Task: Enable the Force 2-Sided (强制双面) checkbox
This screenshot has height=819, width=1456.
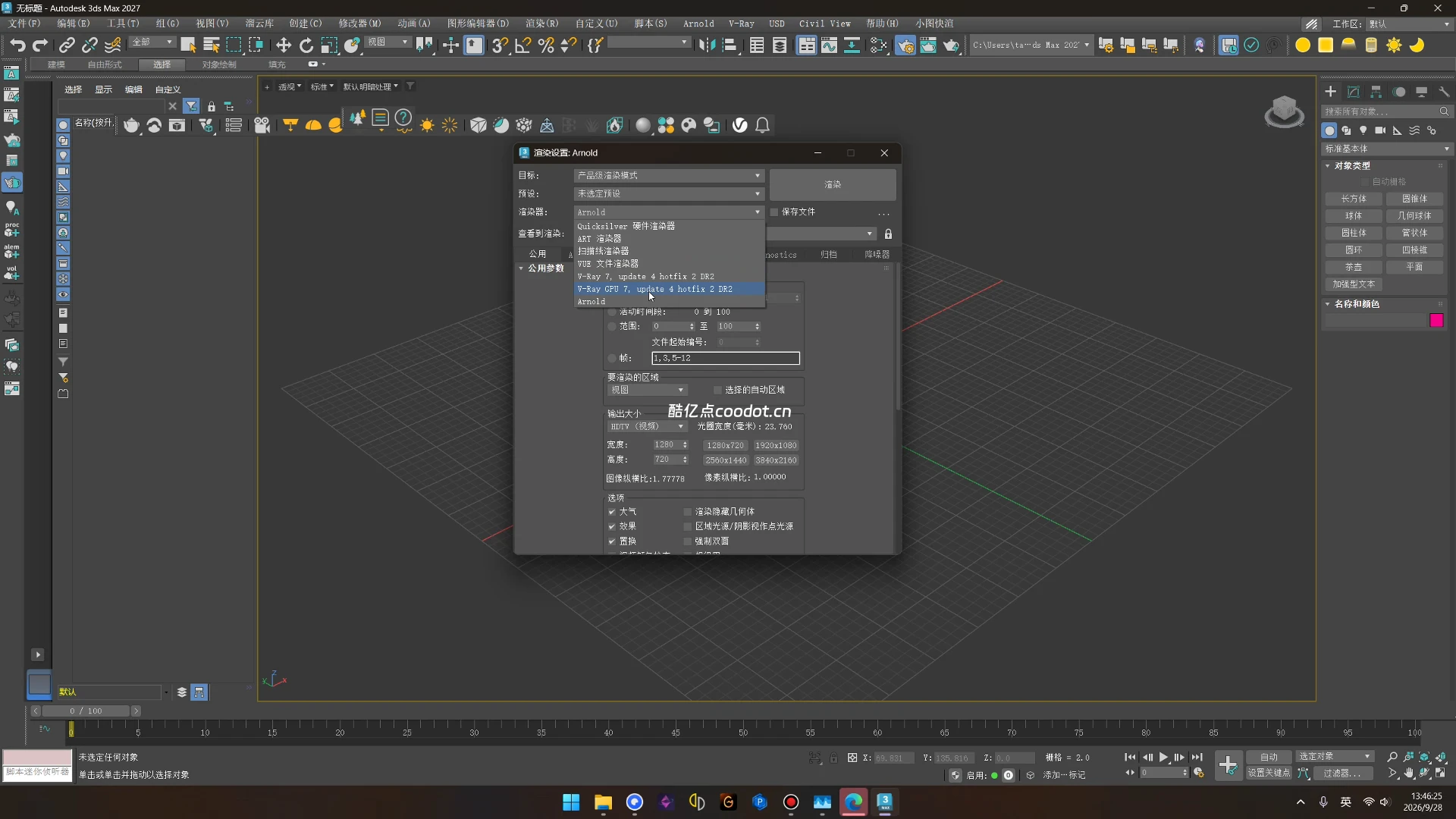Action: 688,541
